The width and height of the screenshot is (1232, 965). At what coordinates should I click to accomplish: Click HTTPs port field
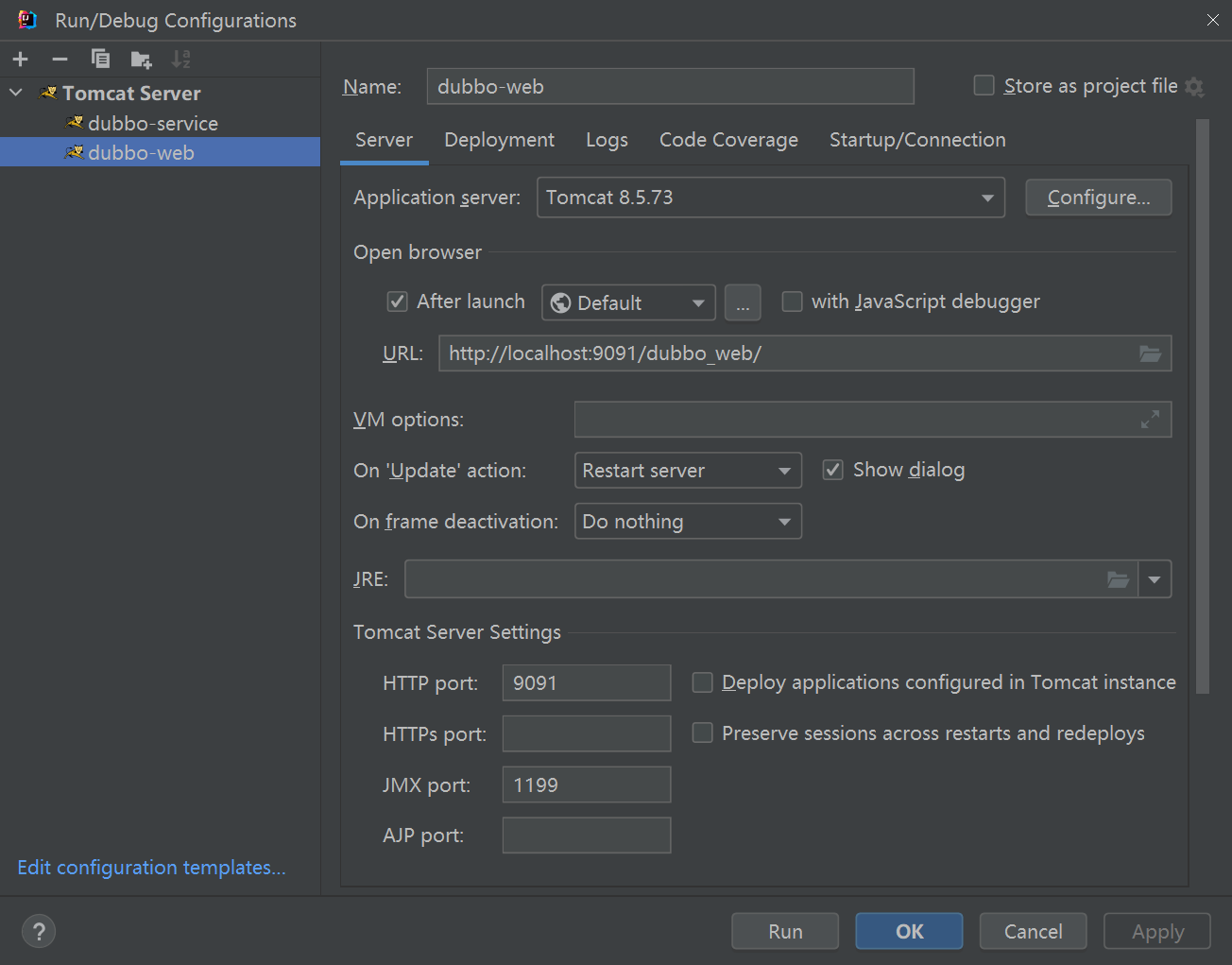(587, 733)
